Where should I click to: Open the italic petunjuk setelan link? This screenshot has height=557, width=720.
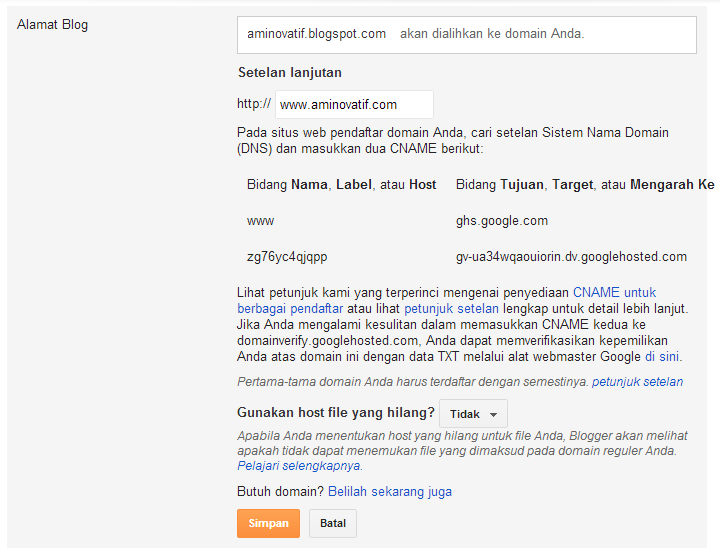pyautogui.click(x=637, y=382)
